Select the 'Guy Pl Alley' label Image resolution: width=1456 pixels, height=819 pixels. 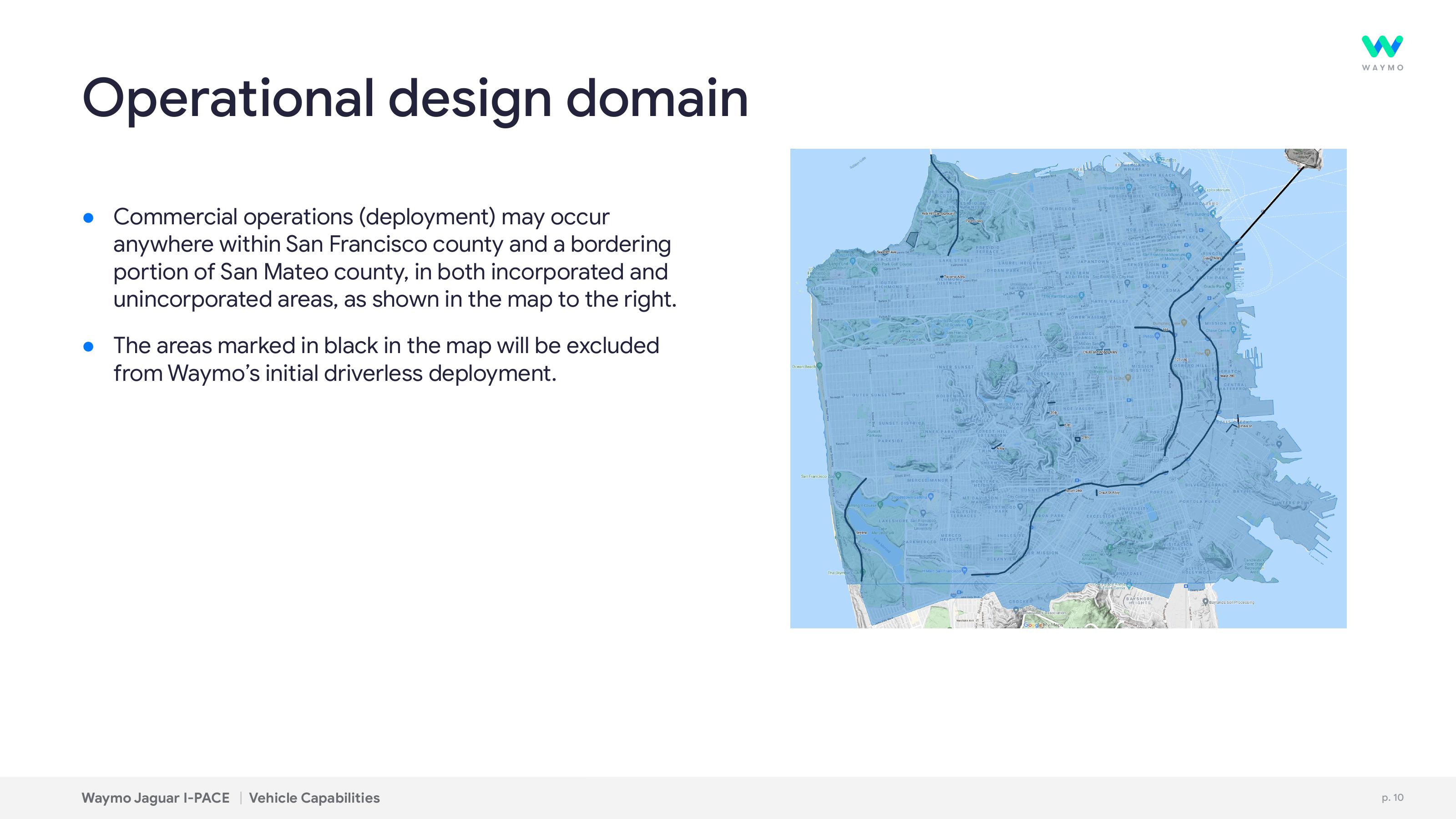click(x=1212, y=258)
